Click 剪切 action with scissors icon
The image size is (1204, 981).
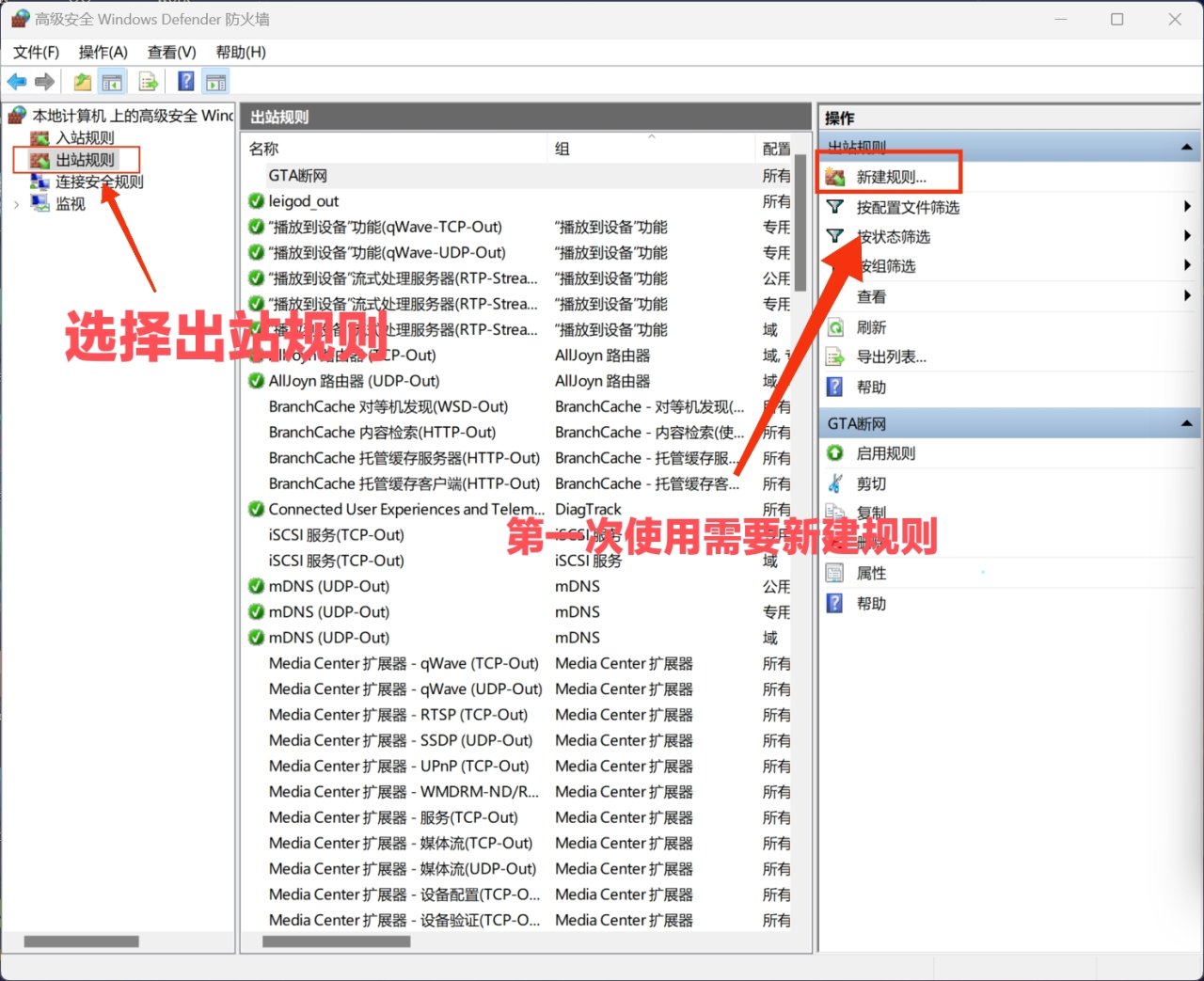pyautogui.click(x=871, y=483)
